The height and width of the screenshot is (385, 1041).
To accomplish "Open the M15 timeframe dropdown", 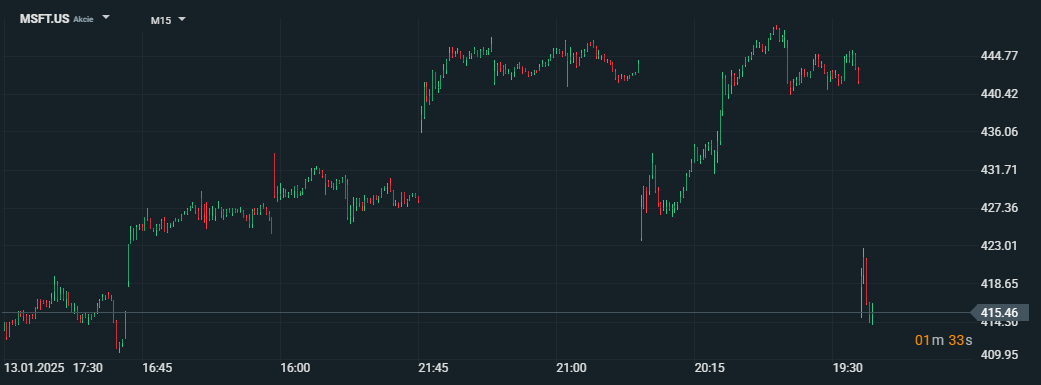I will point(182,19).
